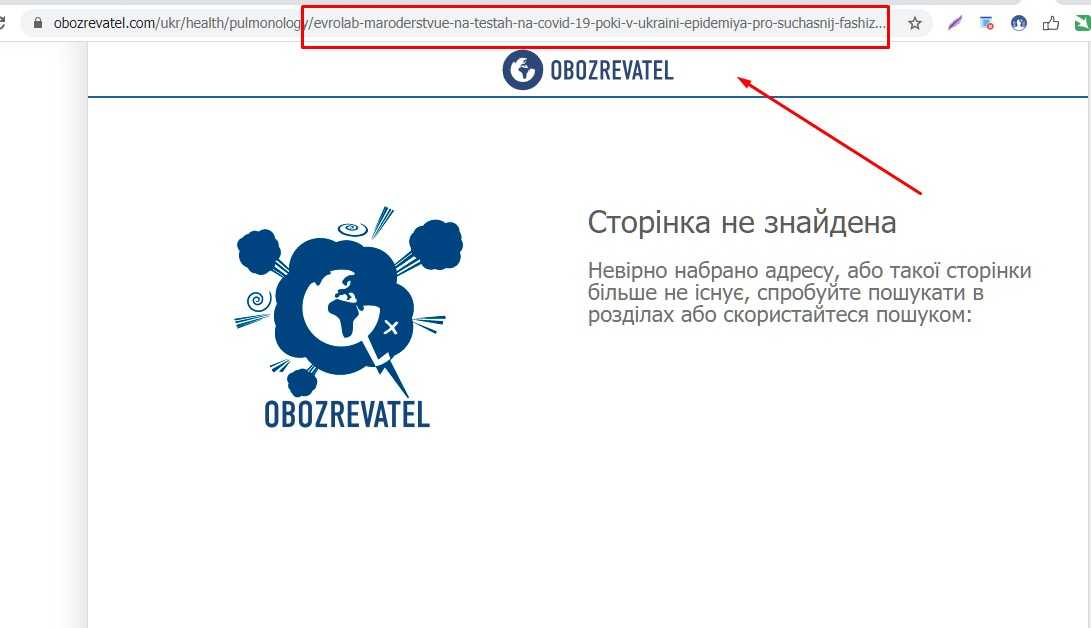Click the bookmark star in address bar
Image resolution: width=1091 pixels, height=628 pixels.
coord(914,23)
